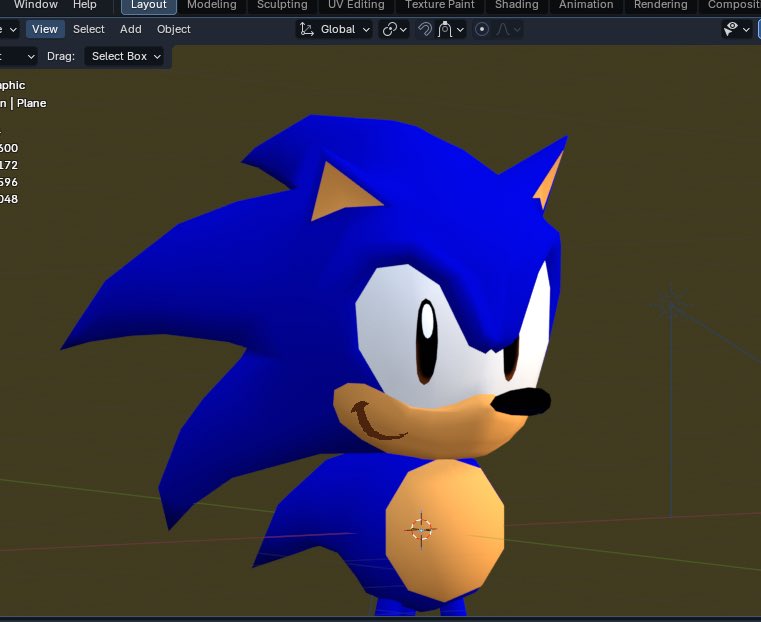The image size is (761, 622).
Task: Open the viewport Object menu
Action: [173, 29]
